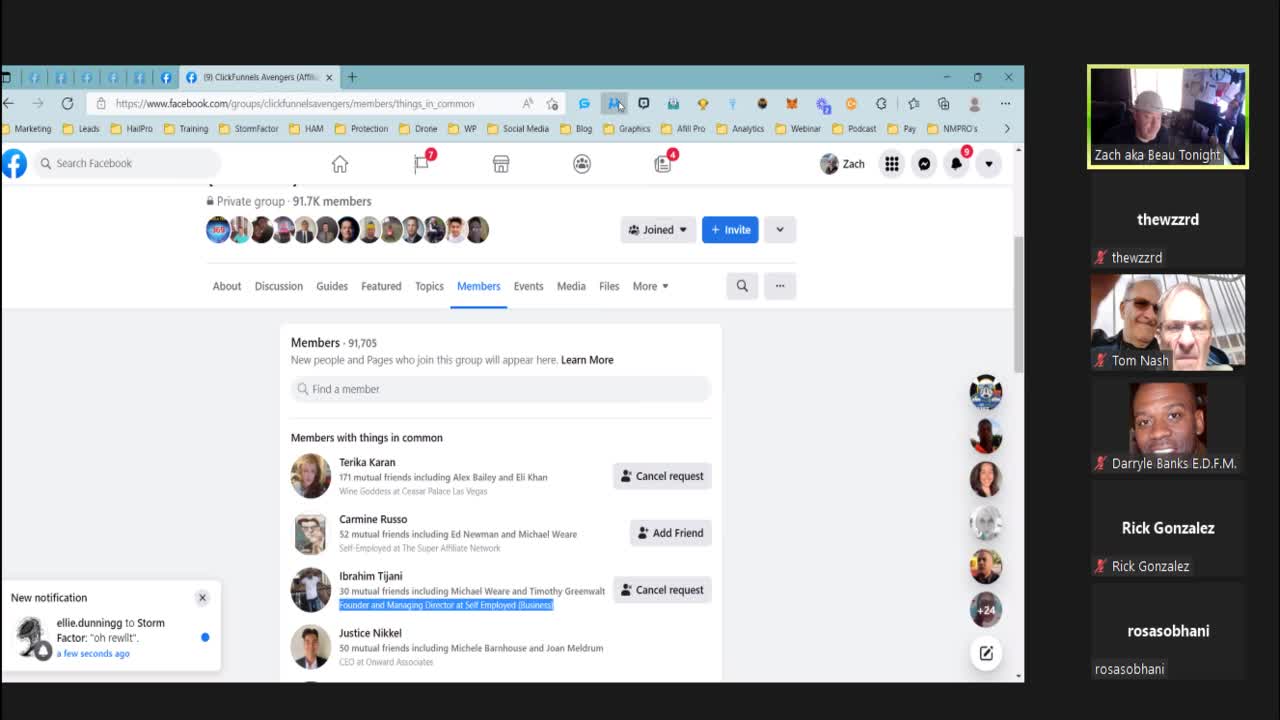This screenshot has width=1280, height=720.
Task: Click the Facebook logo
Action: pos(13,163)
